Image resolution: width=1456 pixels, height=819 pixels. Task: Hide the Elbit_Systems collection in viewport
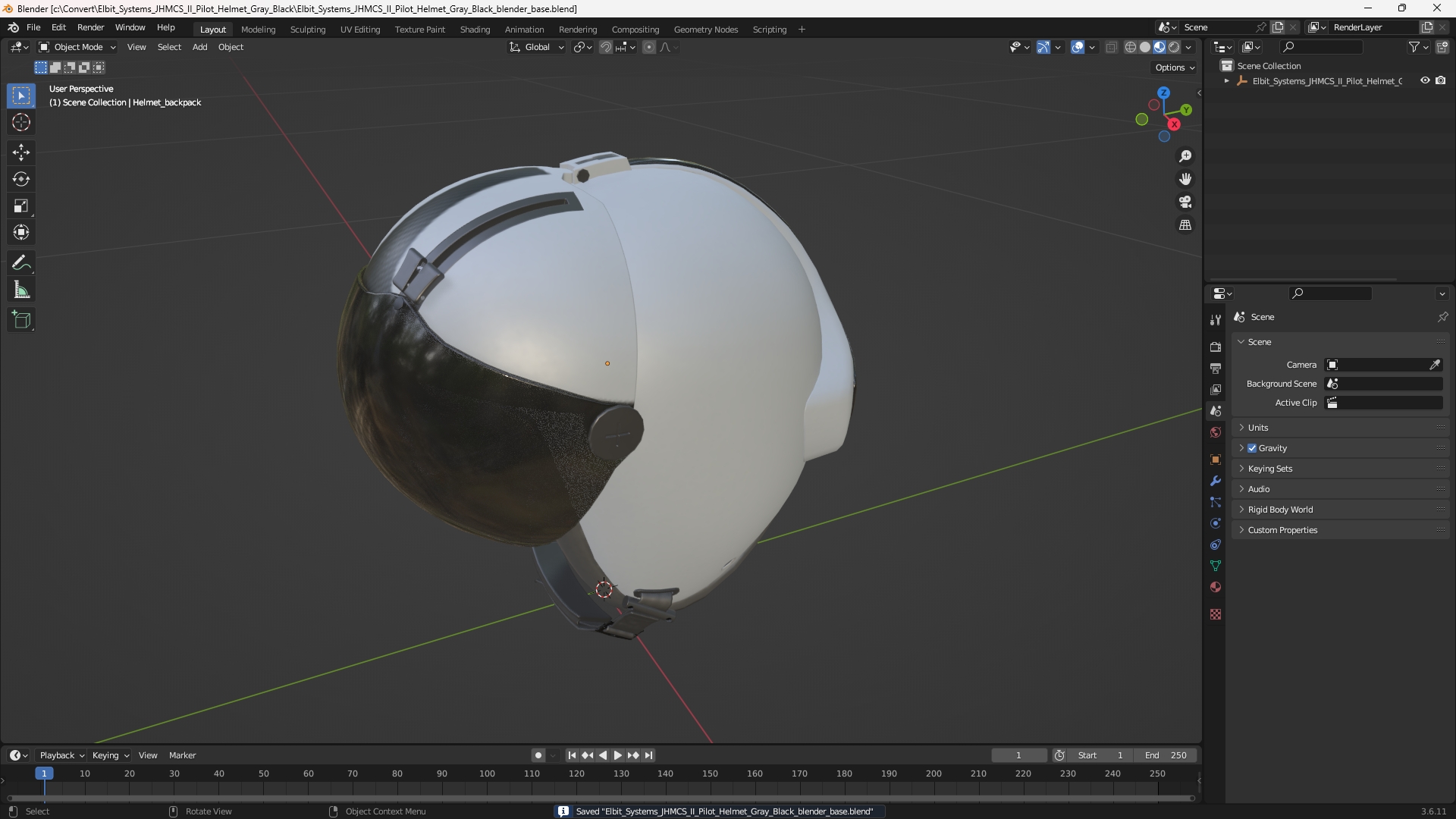[x=1425, y=80]
